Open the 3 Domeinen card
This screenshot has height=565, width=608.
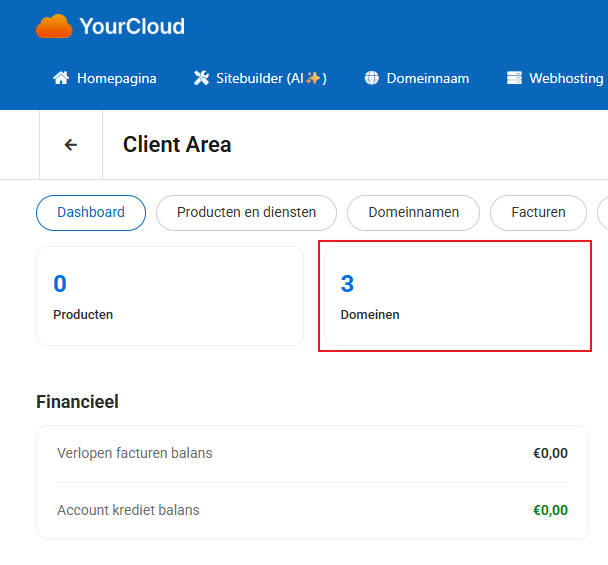[x=457, y=296]
